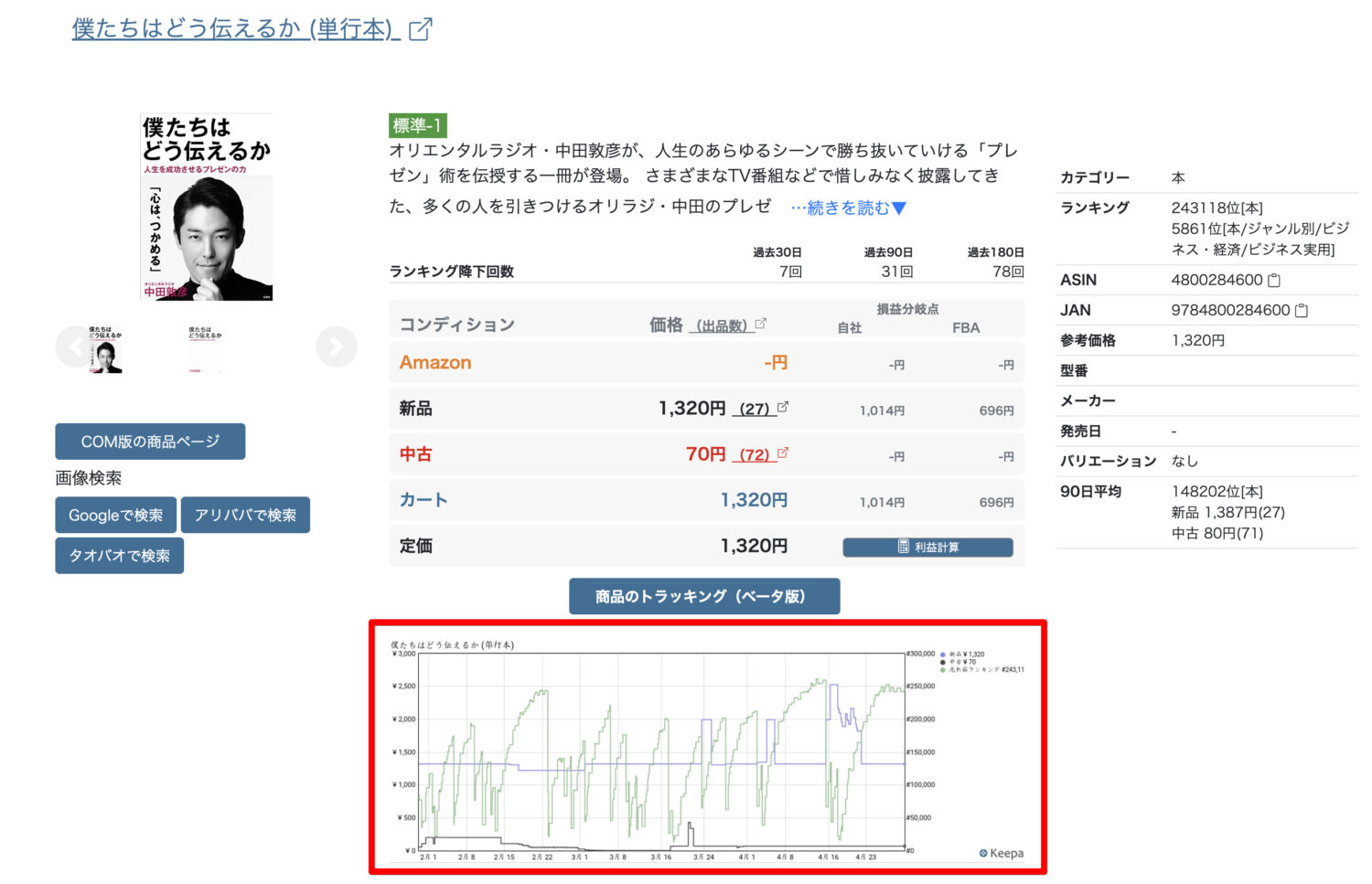Click 商品のトラッキング（ベータ版） button
Image resolution: width=1372 pixels, height=884 pixels.
[x=704, y=596]
